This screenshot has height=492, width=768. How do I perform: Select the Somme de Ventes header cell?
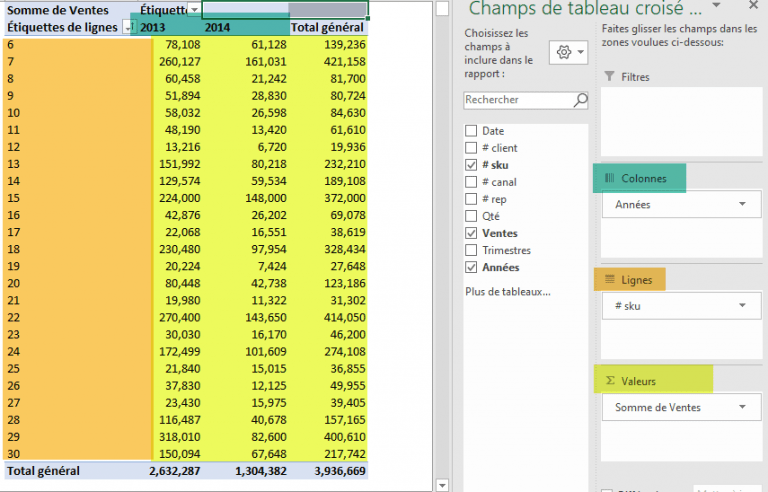(x=70, y=10)
